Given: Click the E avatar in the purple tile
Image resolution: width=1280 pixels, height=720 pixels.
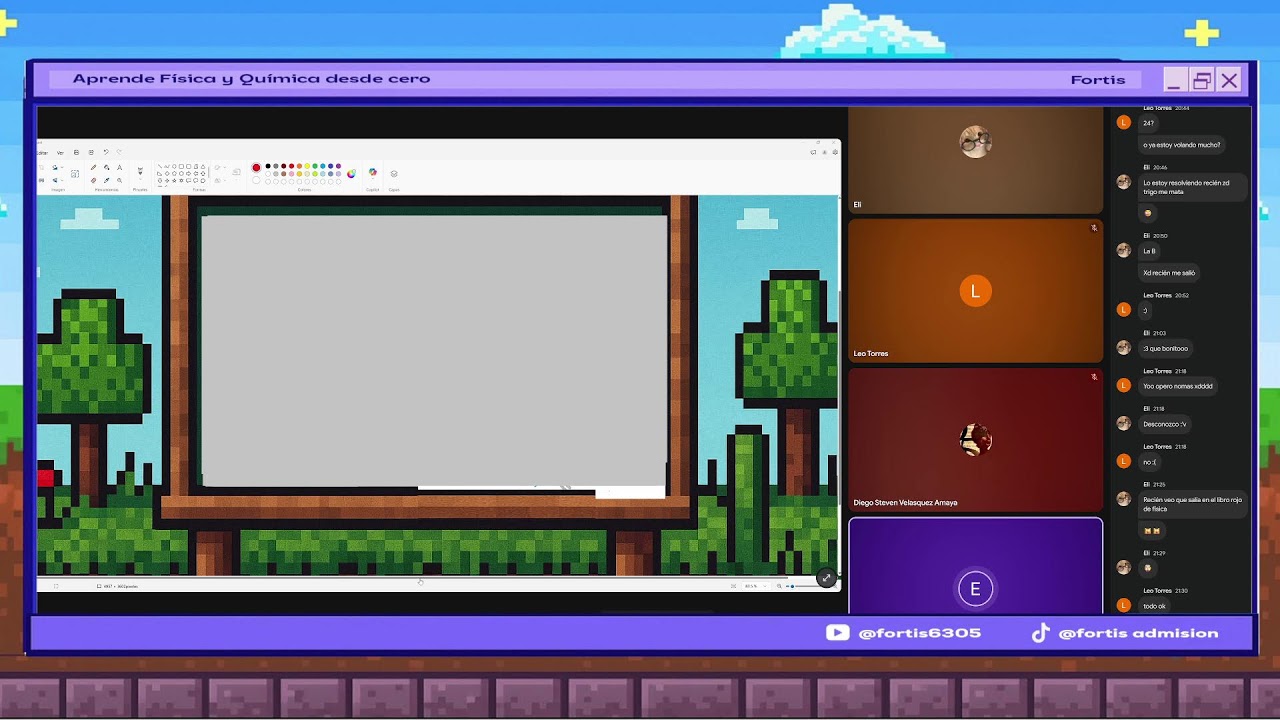Looking at the screenshot, I should (x=975, y=589).
